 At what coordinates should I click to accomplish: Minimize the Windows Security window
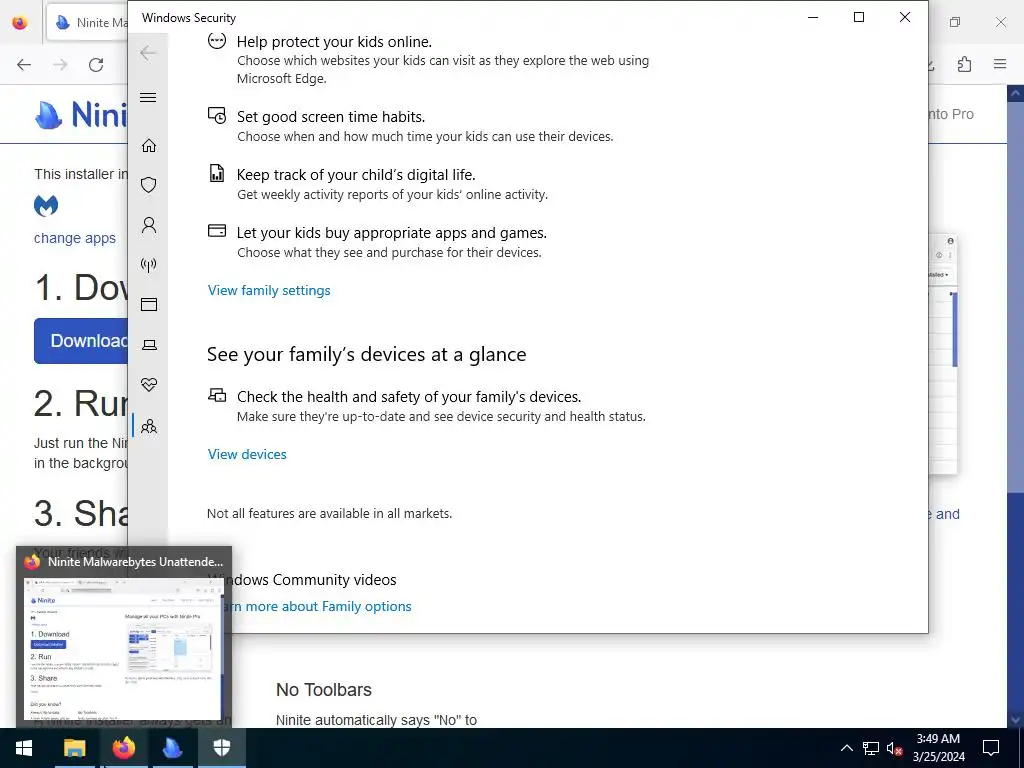click(x=813, y=18)
